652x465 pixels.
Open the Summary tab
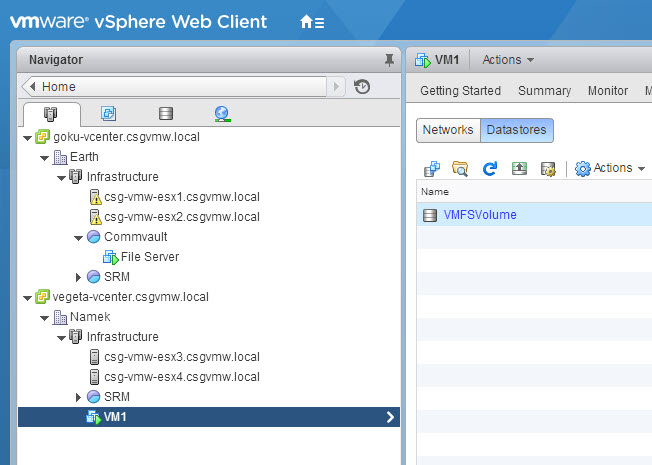(x=544, y=91)
